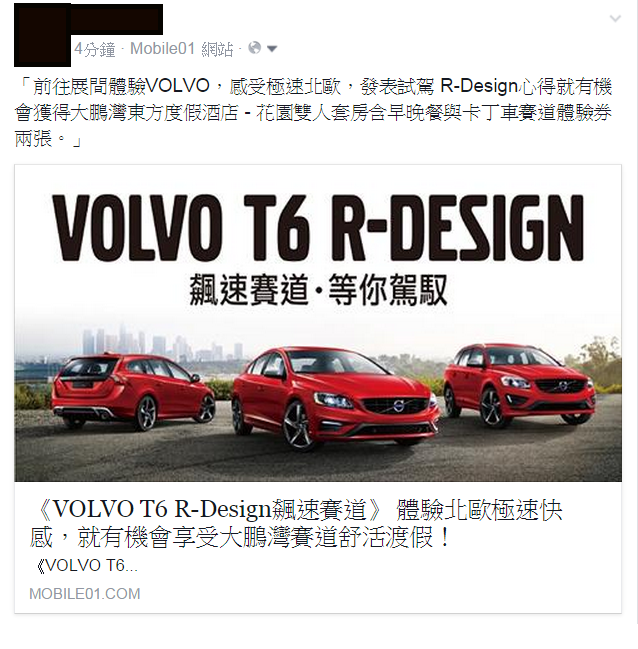Expand the audience selector arrow beside globe

(272, 49)
